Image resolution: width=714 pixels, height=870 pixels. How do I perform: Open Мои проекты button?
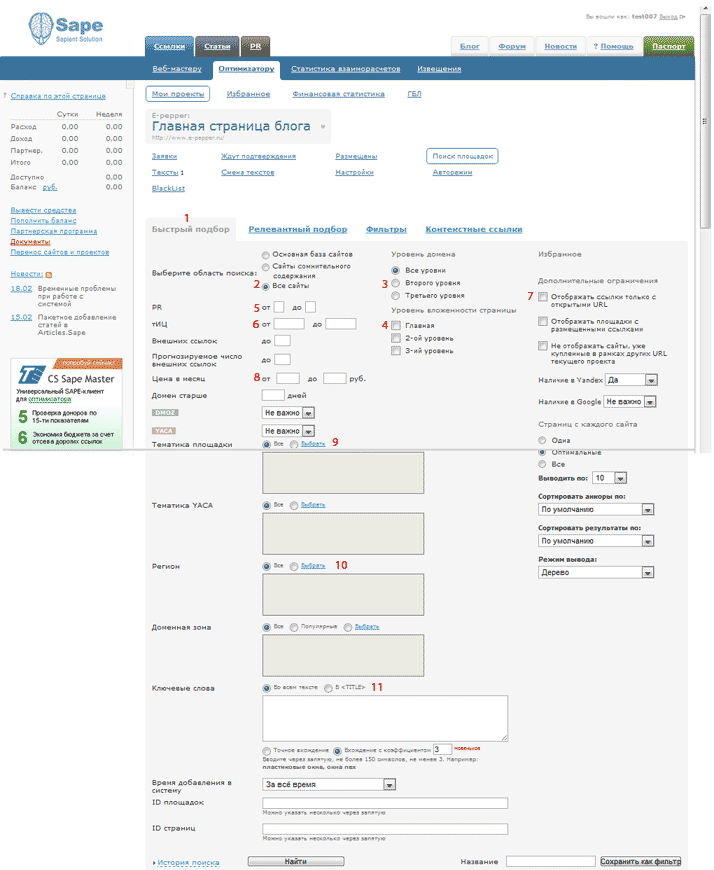(178, 94)
